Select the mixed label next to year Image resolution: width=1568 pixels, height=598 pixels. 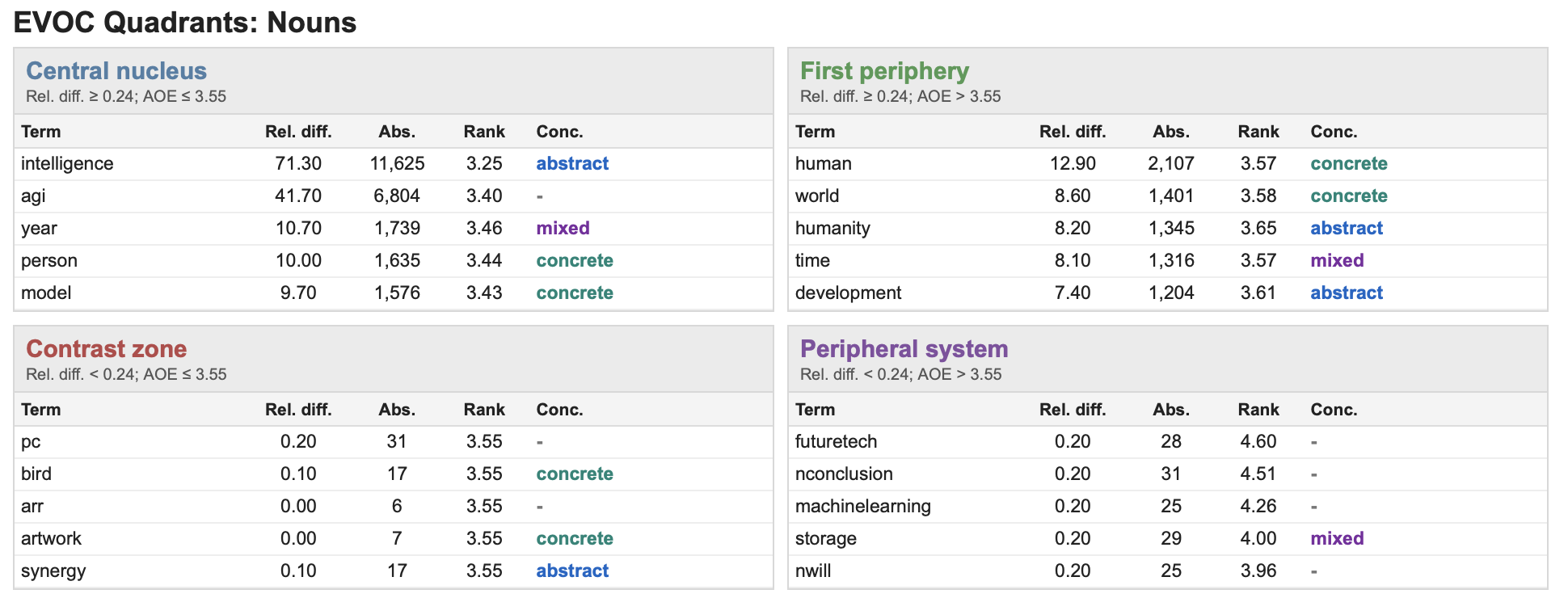pyautogui.click(x=563, y=228)
